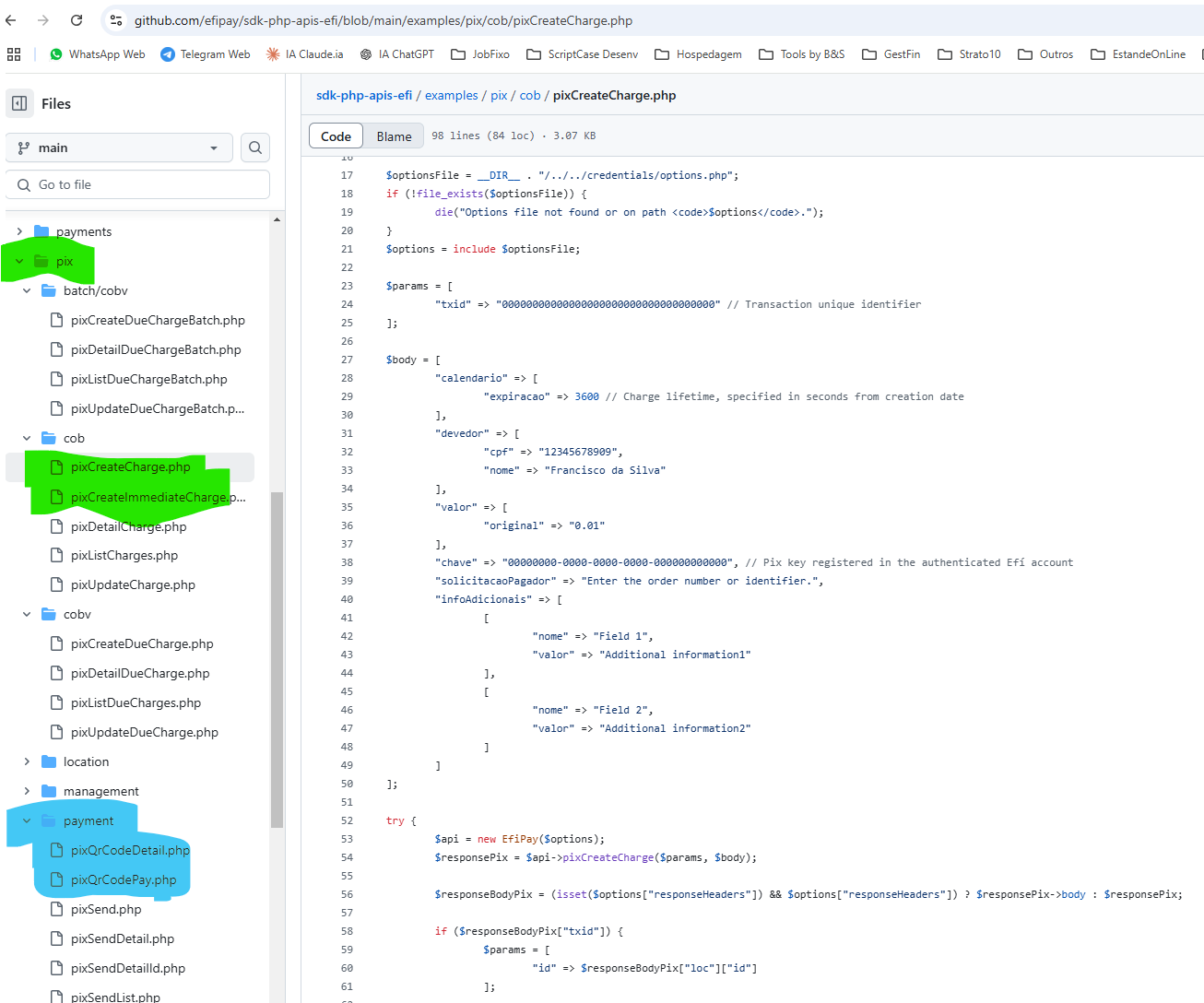Click the file tree search icon

click(255, 147)
